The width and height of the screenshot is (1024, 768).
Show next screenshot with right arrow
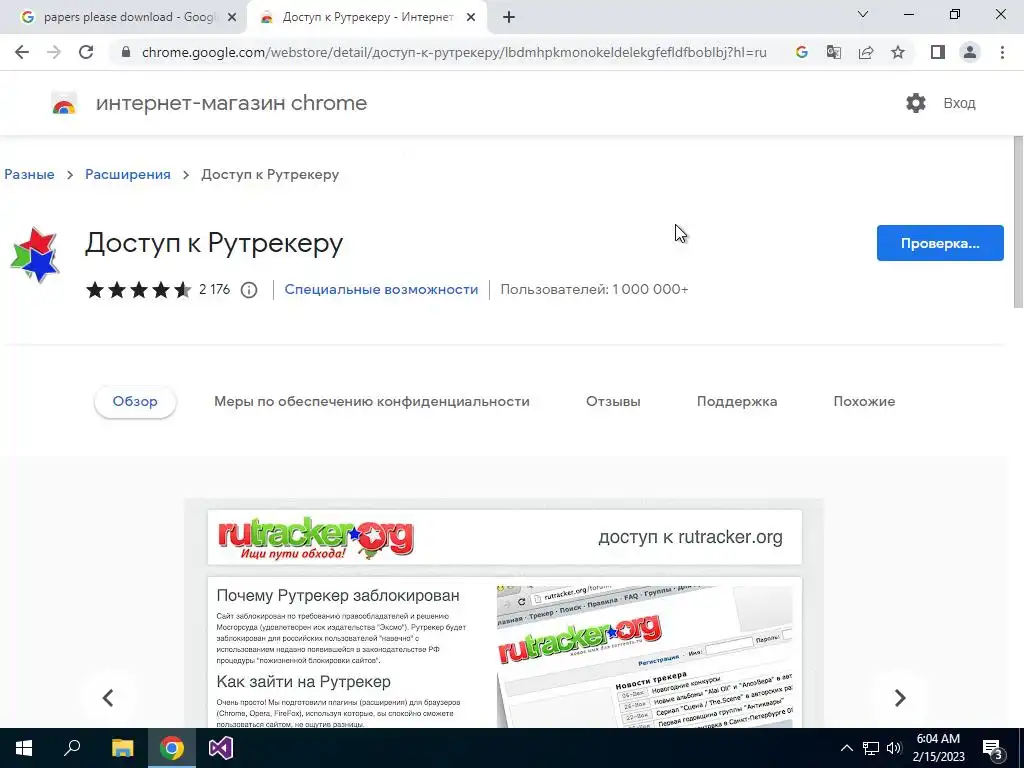click(x=900, y=697)
